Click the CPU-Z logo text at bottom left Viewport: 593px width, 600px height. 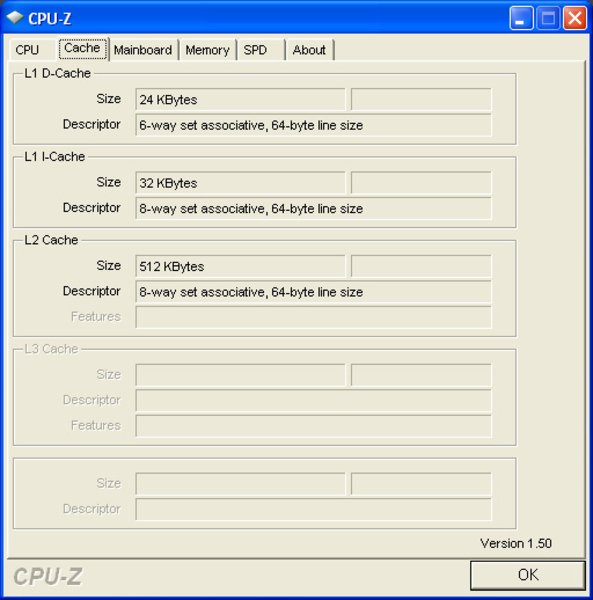(47, 576)
